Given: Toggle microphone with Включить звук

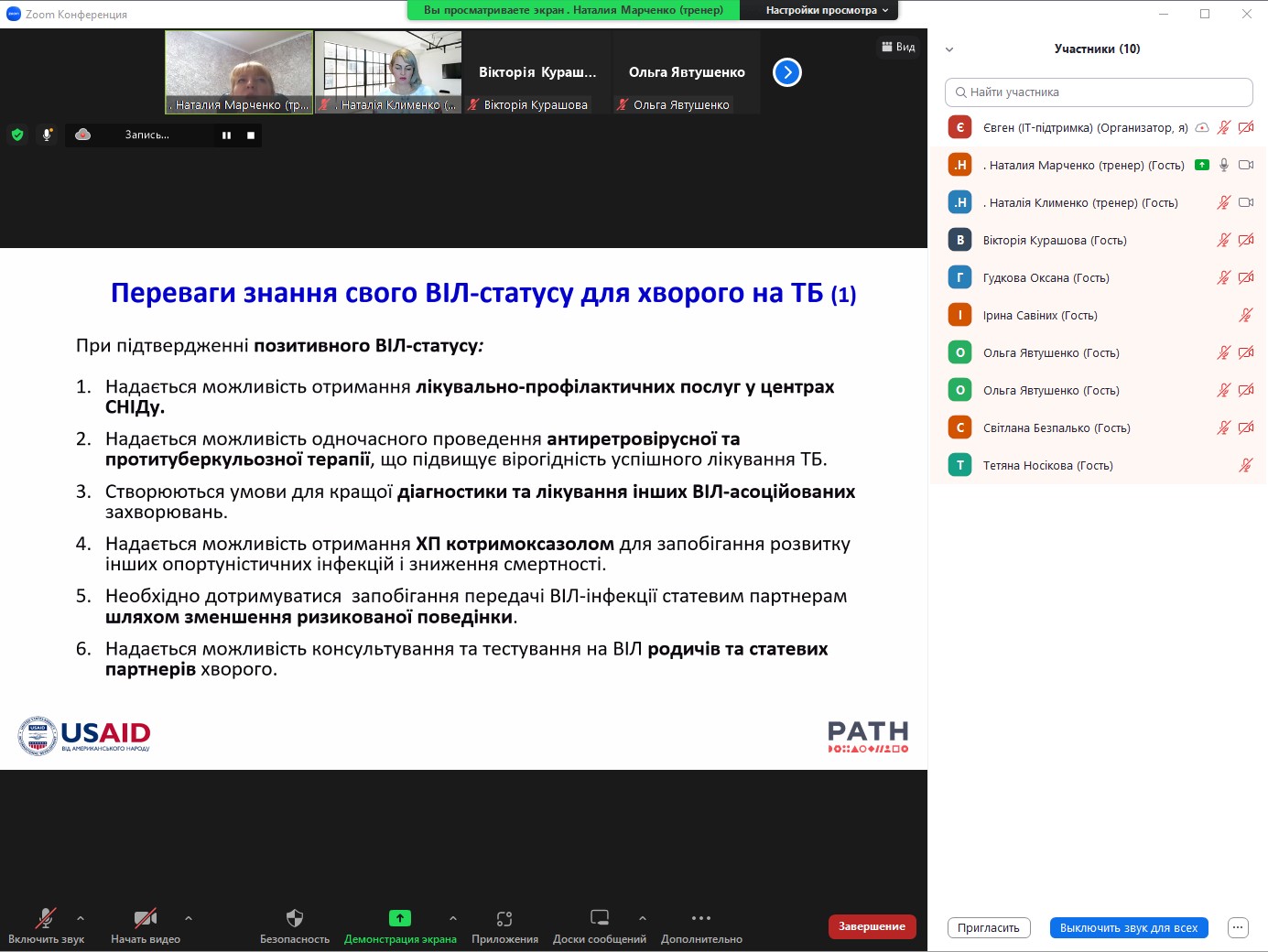Looking at the screenshot, I should [x=45, y=918].
